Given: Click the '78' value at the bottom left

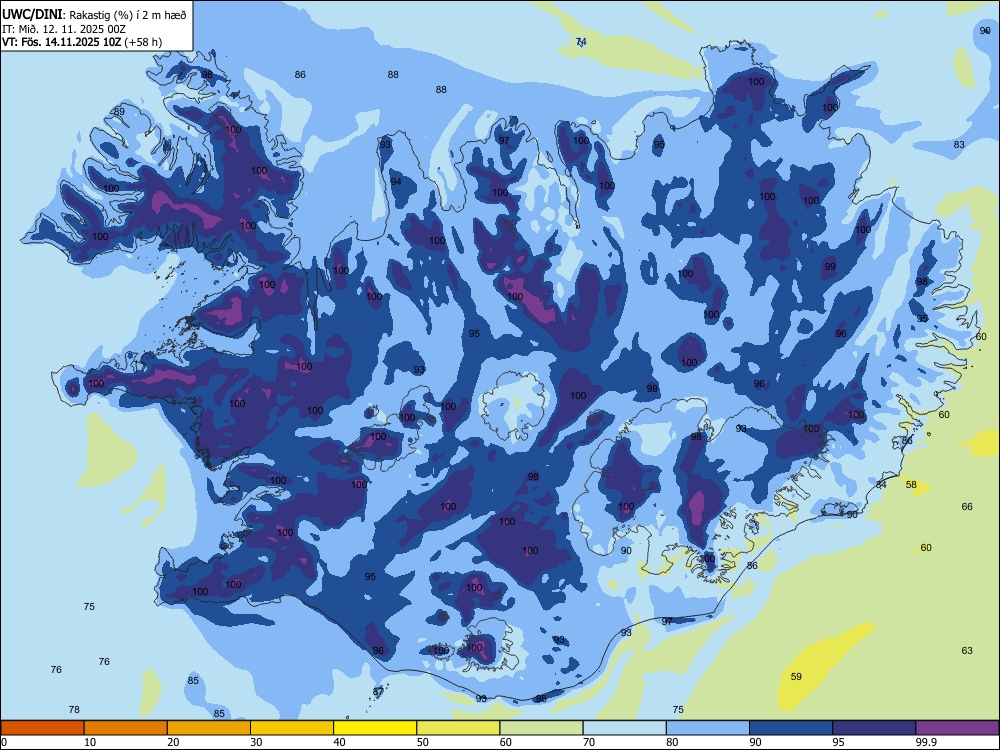Looking at the screenshot, I should [x=74, y=709].
